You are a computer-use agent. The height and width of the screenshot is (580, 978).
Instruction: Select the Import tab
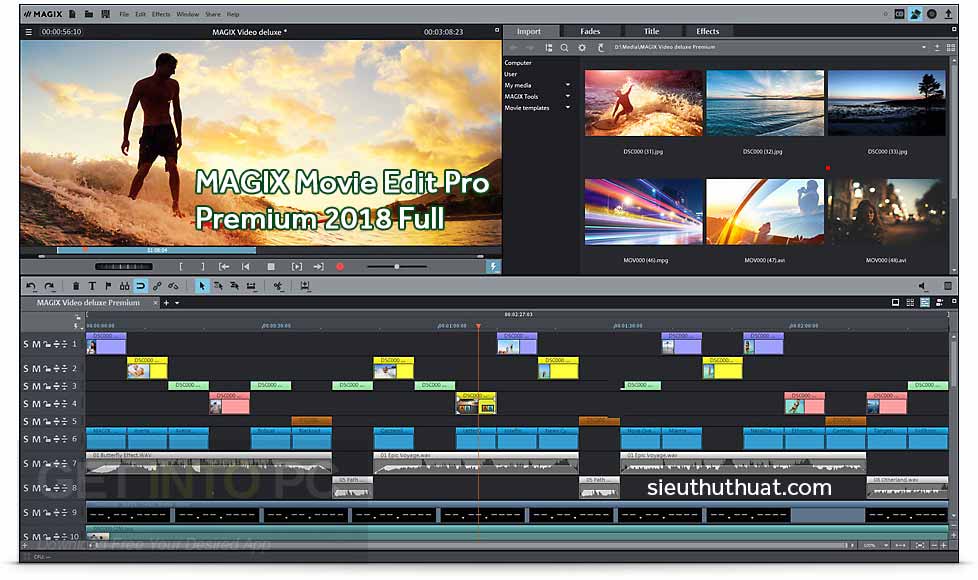[529, 31]
